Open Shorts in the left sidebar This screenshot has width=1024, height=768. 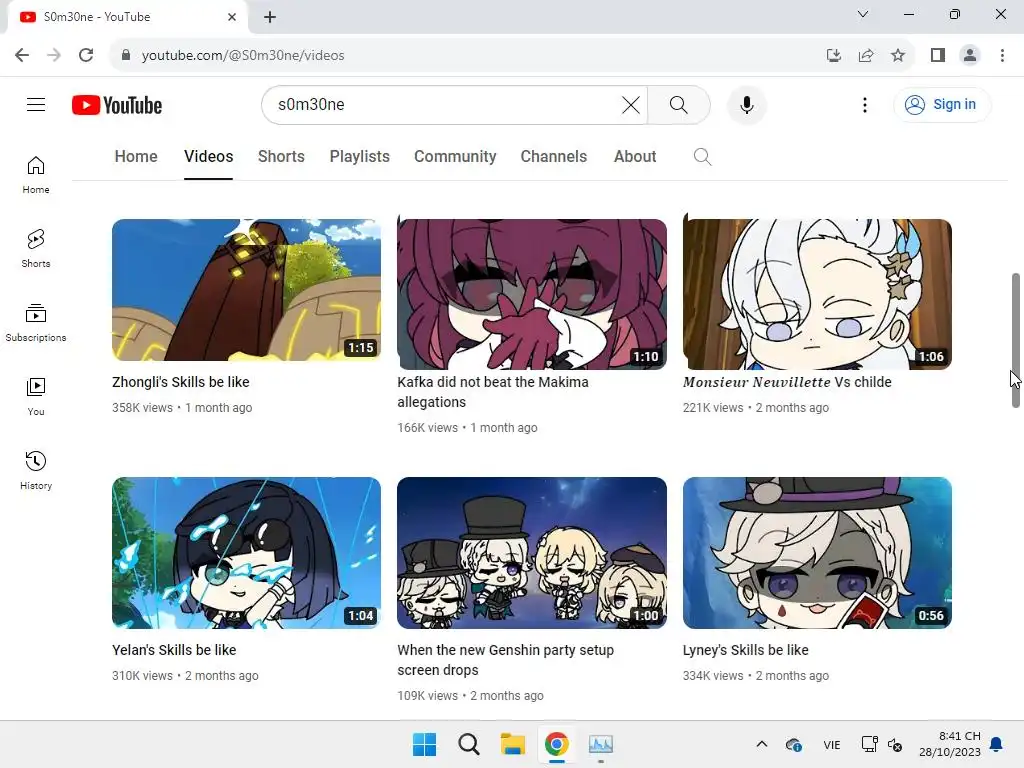36,249
